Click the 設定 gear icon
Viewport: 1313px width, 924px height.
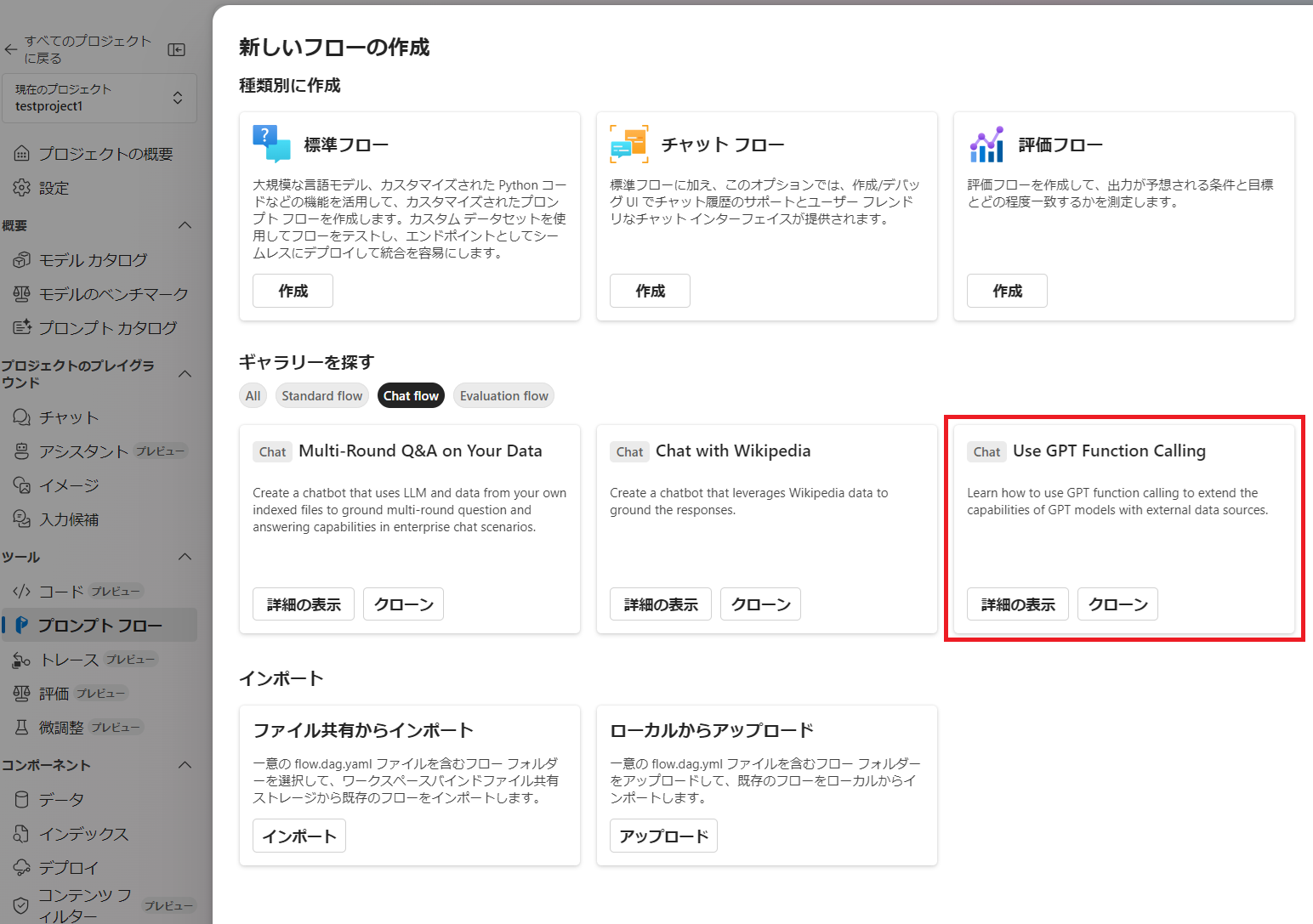[21, 188]
